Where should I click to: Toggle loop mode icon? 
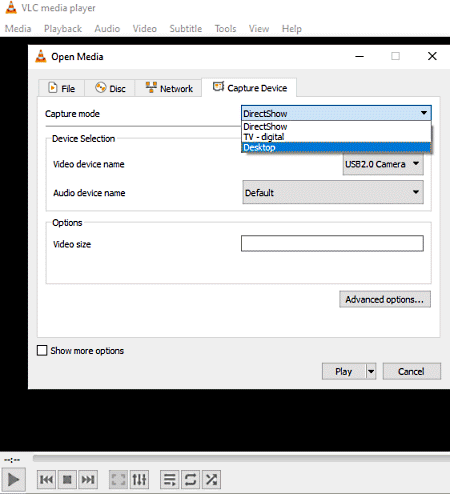pos(190,480)
